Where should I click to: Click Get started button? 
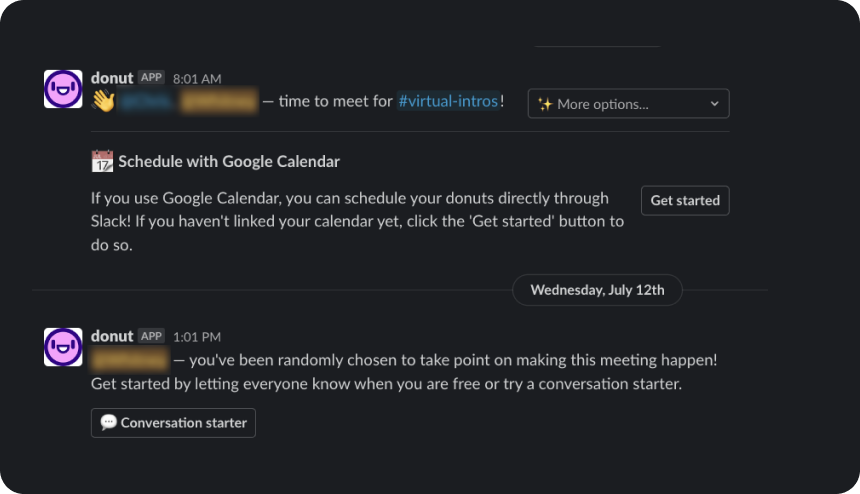tap(685, 201)
